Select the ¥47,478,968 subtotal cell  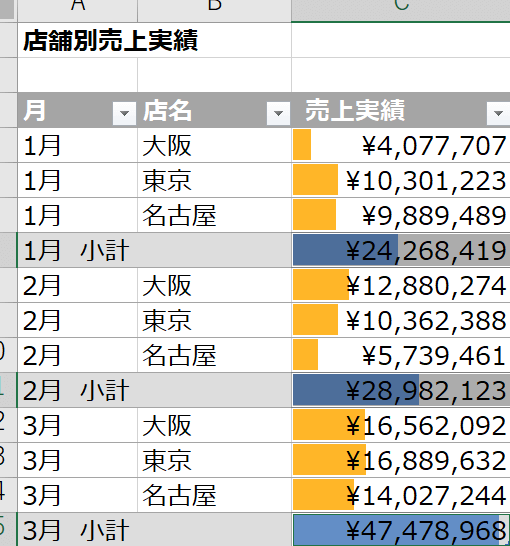click(x=401, y=530)
